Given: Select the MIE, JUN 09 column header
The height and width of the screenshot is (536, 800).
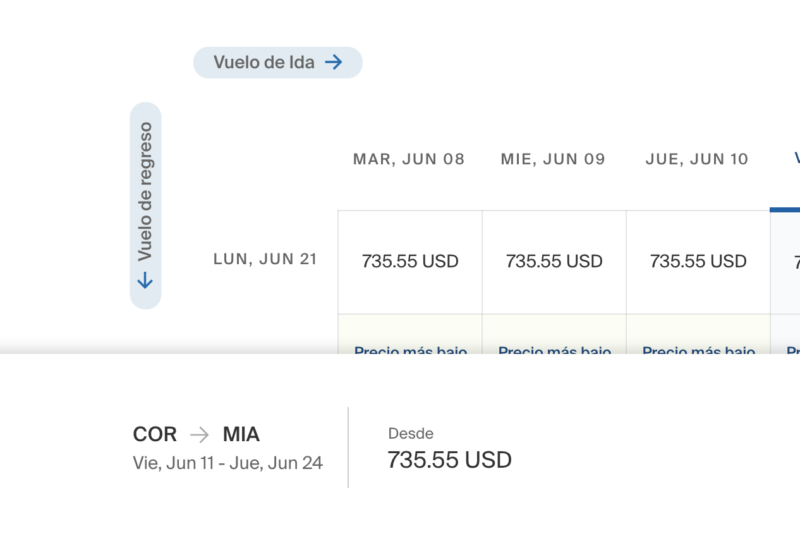Looking at the screenshot, I should pyautogui.click(x=553, y=159).
